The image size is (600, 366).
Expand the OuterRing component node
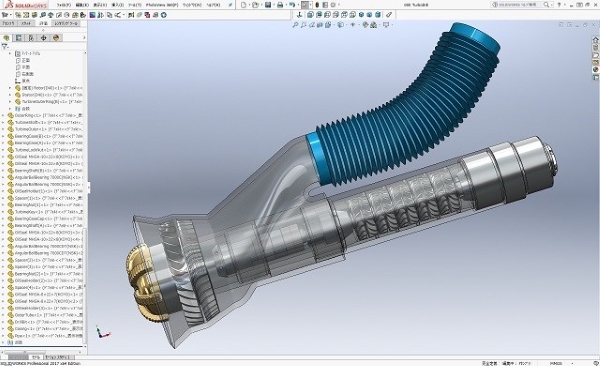(x=3, y=116)
